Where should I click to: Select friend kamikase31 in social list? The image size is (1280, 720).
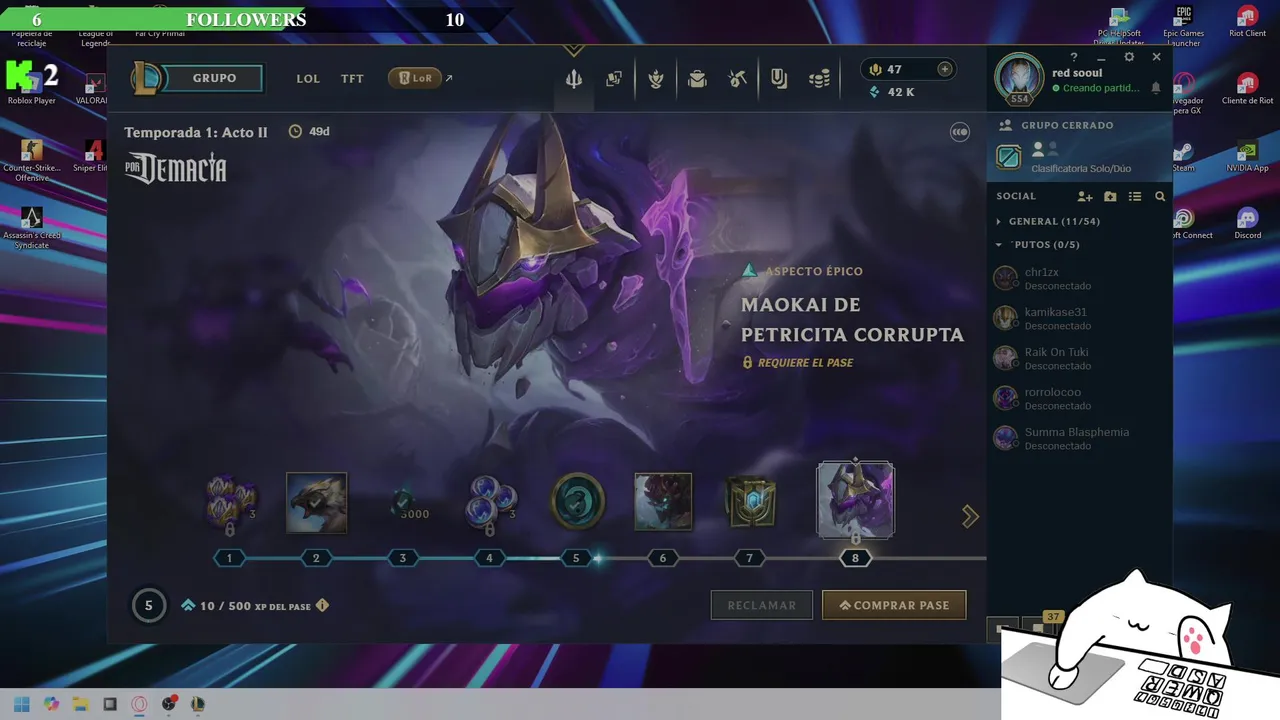[1078, 318]
